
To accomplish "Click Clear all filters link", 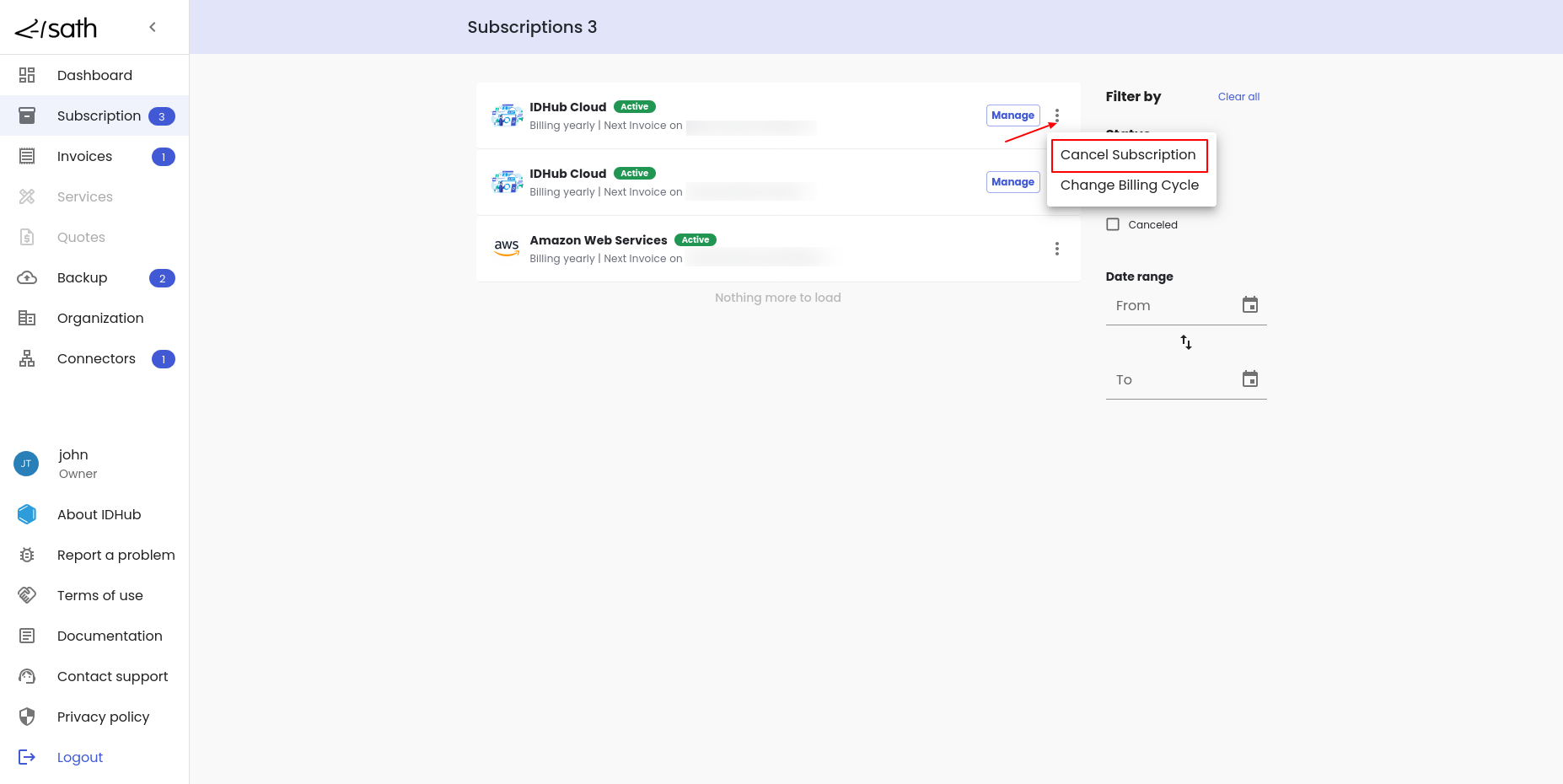I will [1238, 97].
